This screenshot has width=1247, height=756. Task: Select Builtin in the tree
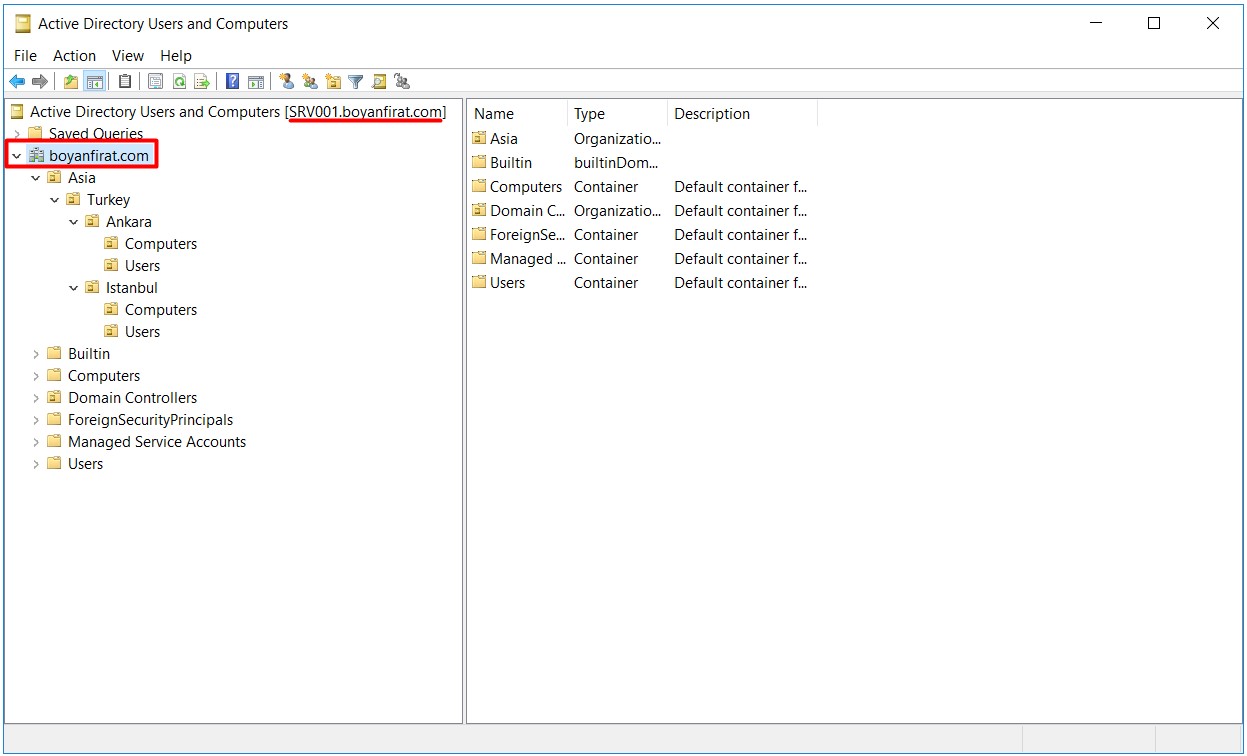click(89, 354)
